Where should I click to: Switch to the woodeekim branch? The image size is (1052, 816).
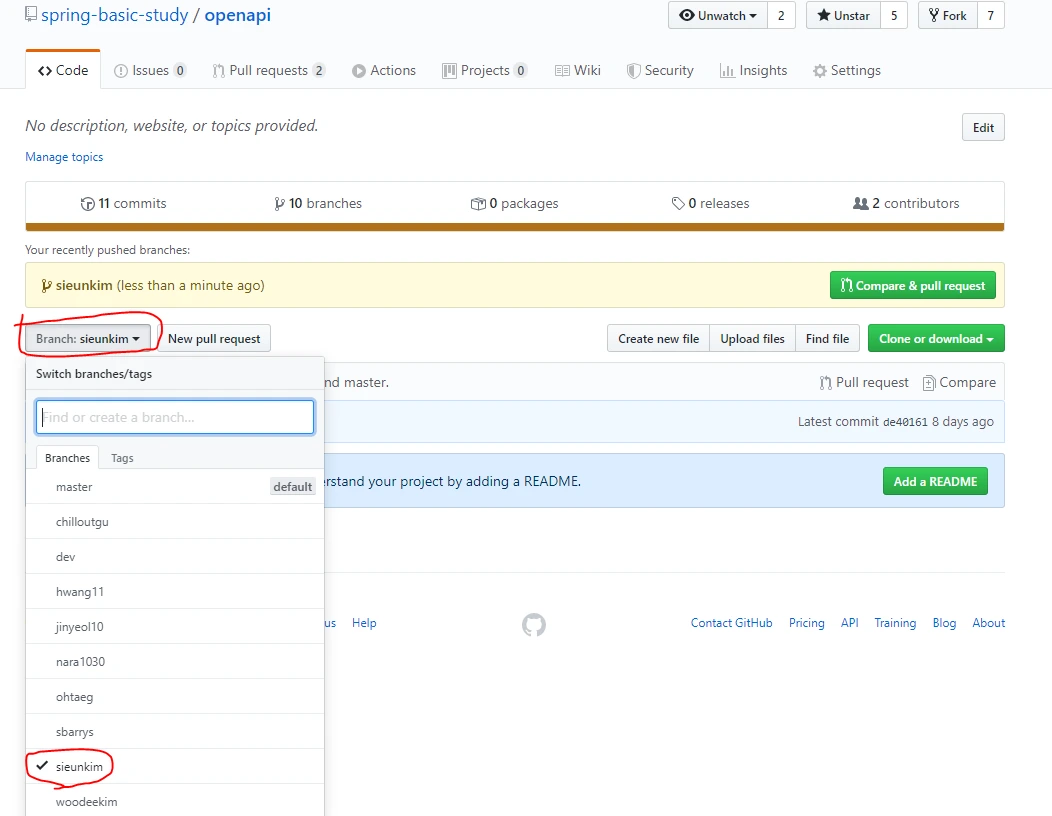(x=175, y=801)
